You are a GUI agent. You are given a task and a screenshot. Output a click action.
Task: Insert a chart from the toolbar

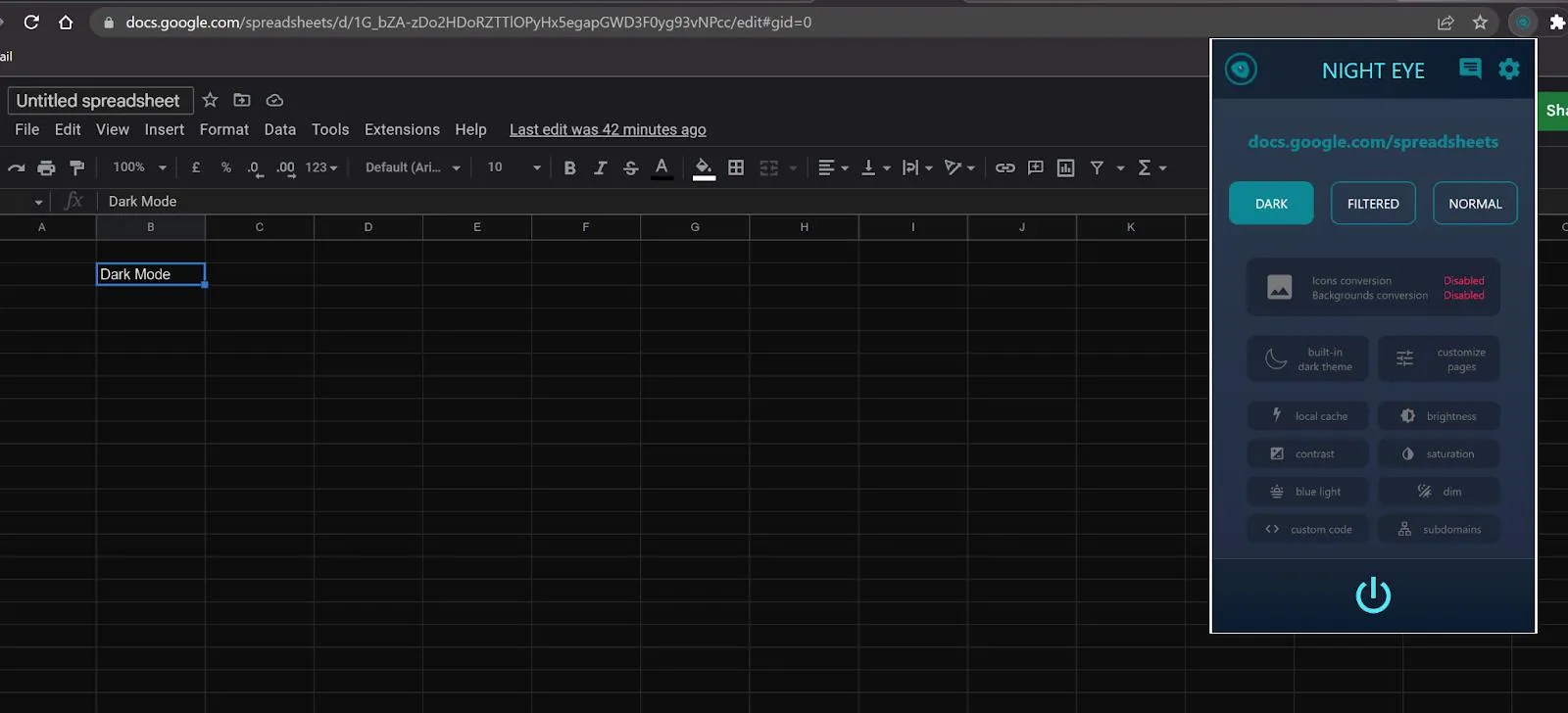click(1065, 167)
